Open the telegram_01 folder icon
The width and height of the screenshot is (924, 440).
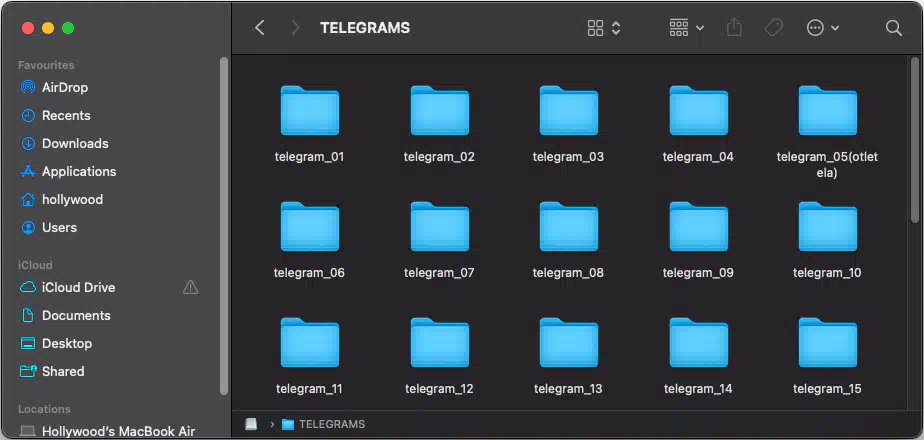point(309,111)
